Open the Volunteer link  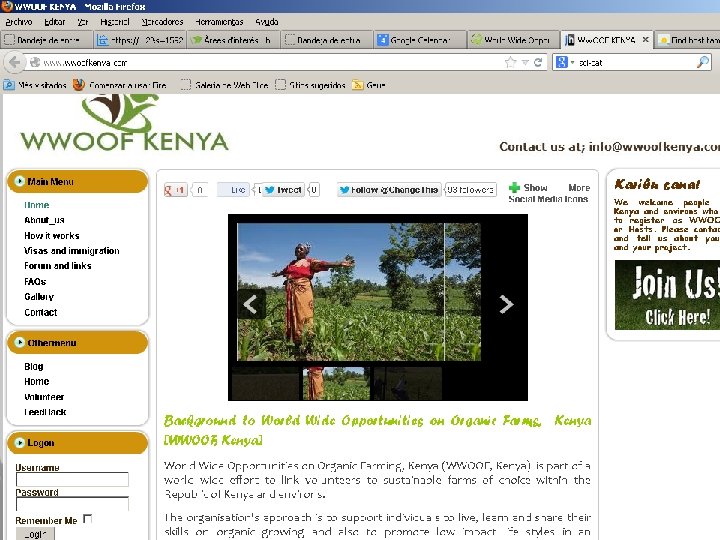pyautogui.click(x=44, y=397)
